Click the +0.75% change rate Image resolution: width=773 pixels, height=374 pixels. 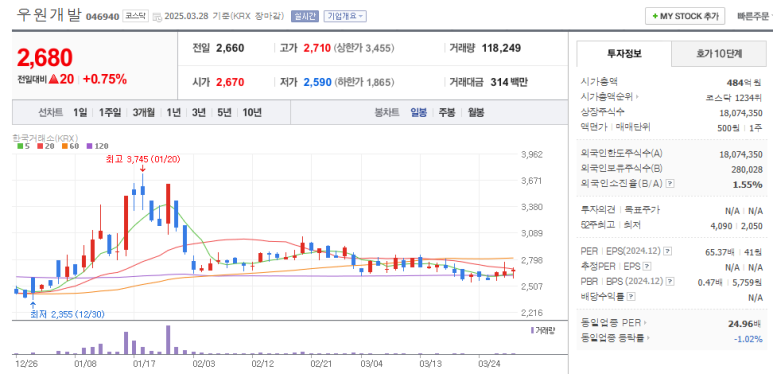coord(105,79)
